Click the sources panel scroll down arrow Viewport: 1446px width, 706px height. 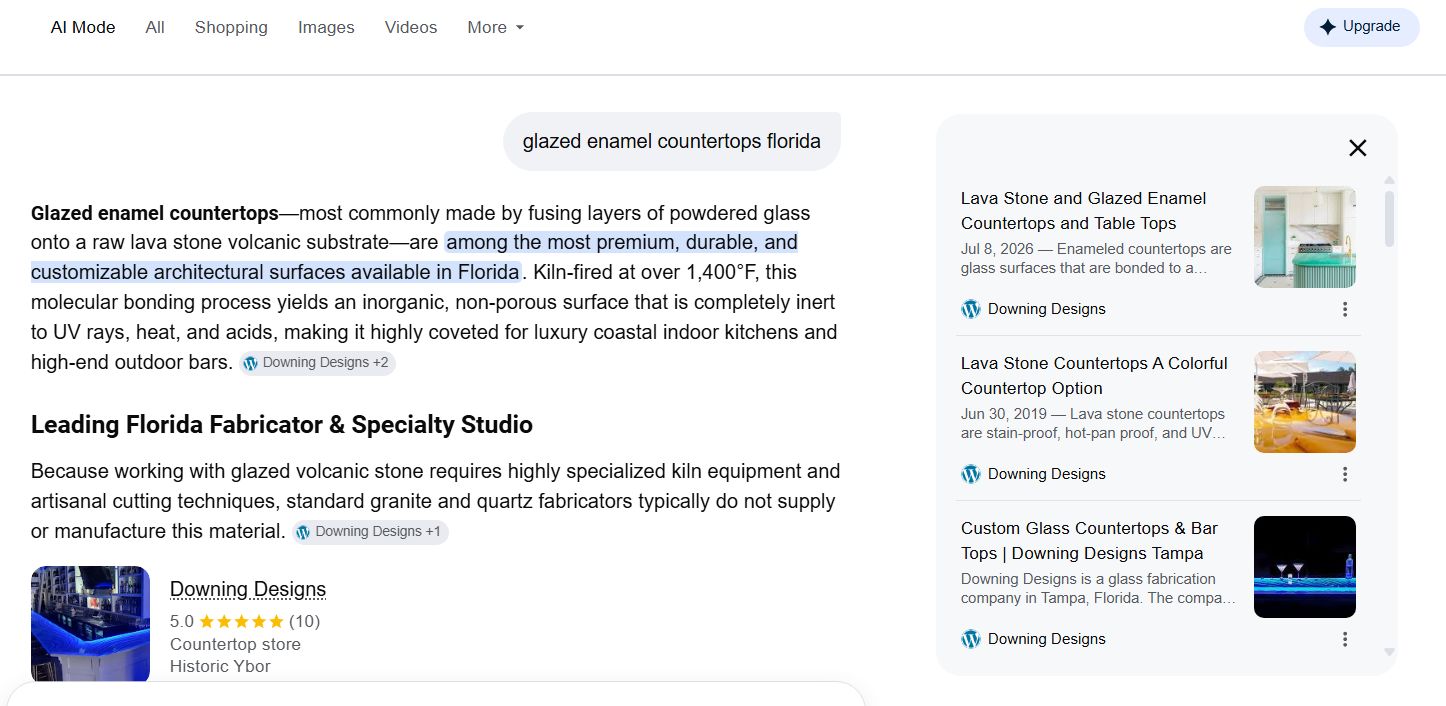1389,652
